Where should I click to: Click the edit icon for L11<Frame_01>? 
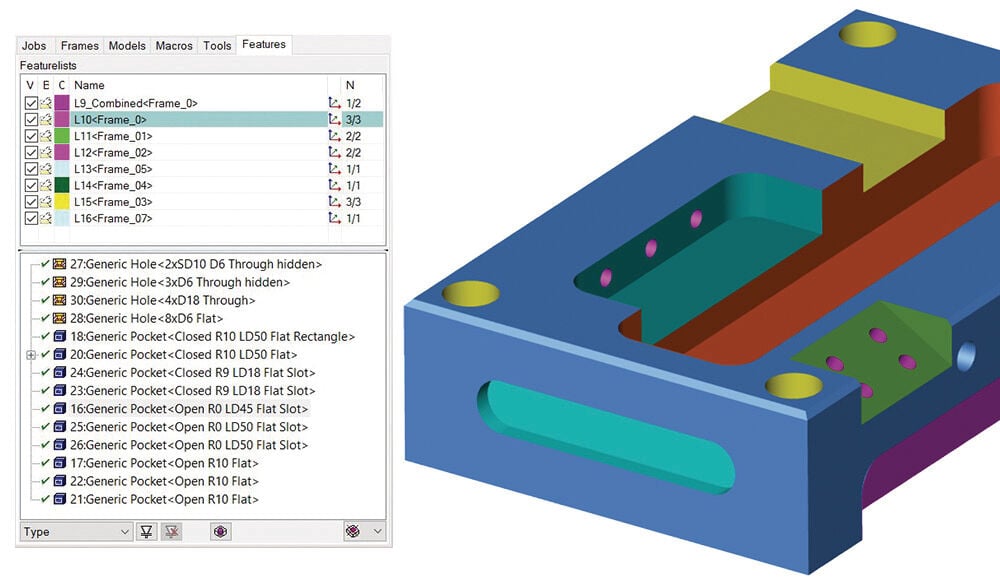pos(46,136)
